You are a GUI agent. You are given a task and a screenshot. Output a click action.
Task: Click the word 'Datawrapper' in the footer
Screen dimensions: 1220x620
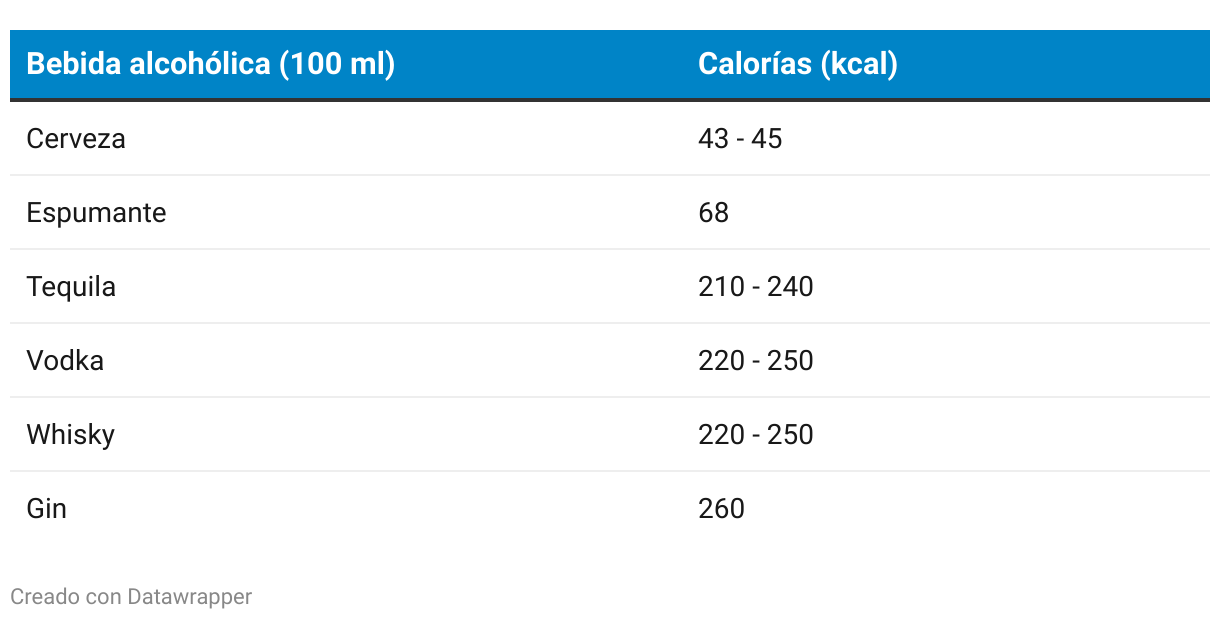coord(190,597)
